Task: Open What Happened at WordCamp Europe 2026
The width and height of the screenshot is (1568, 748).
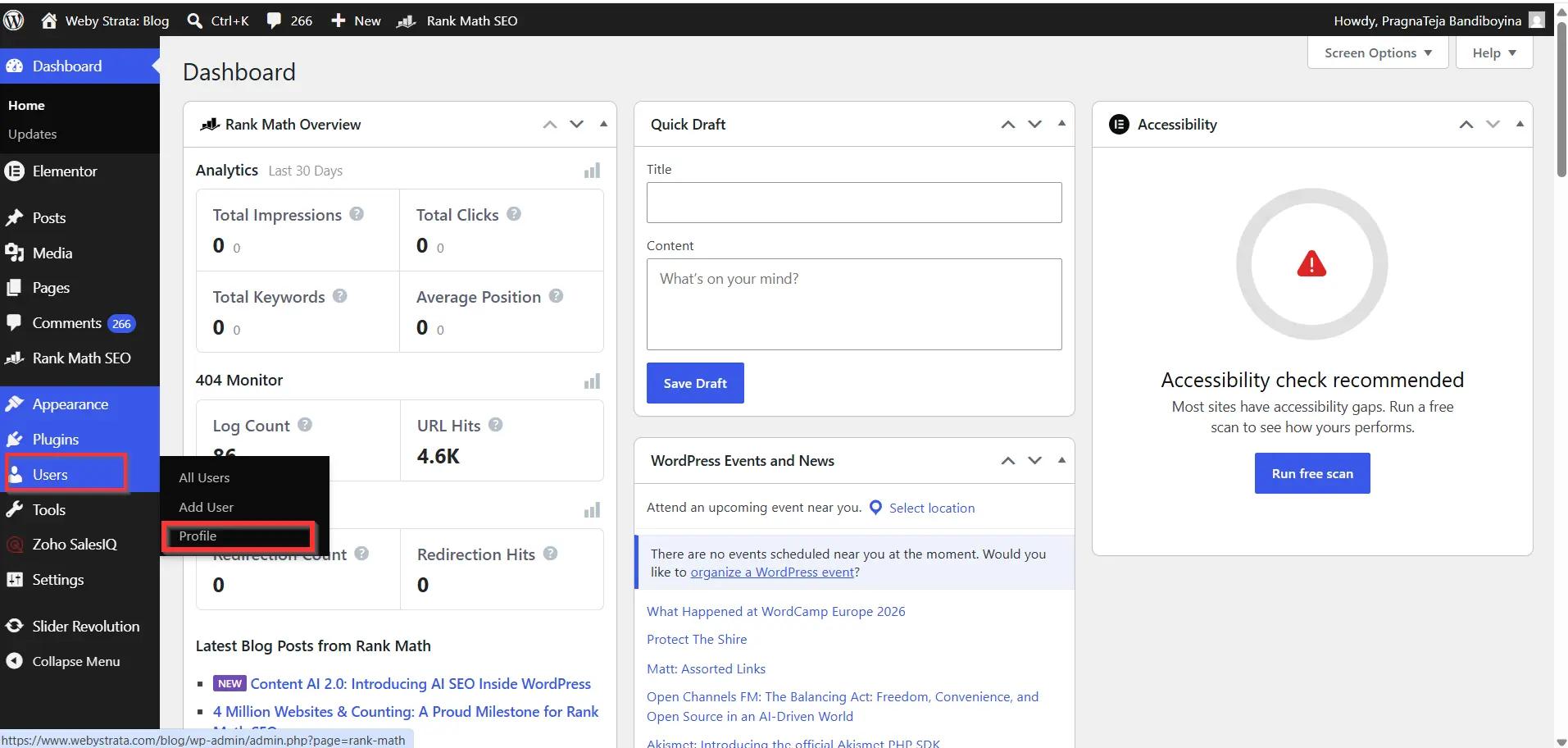Action: point(776,611)
